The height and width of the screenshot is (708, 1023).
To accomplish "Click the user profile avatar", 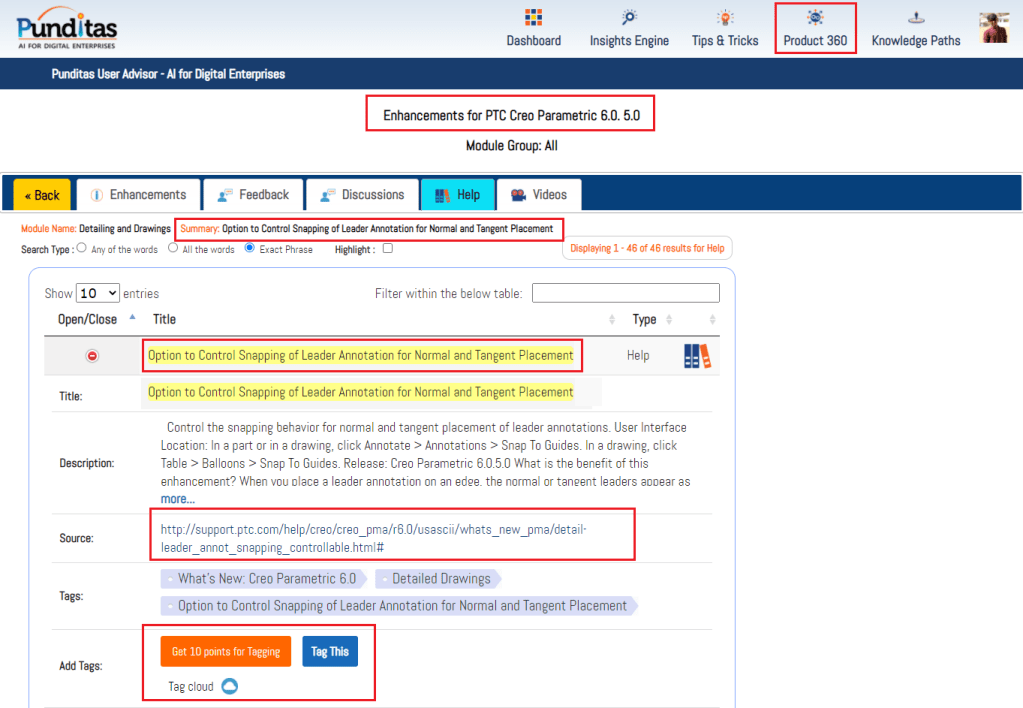I will [x=993, y=28].
